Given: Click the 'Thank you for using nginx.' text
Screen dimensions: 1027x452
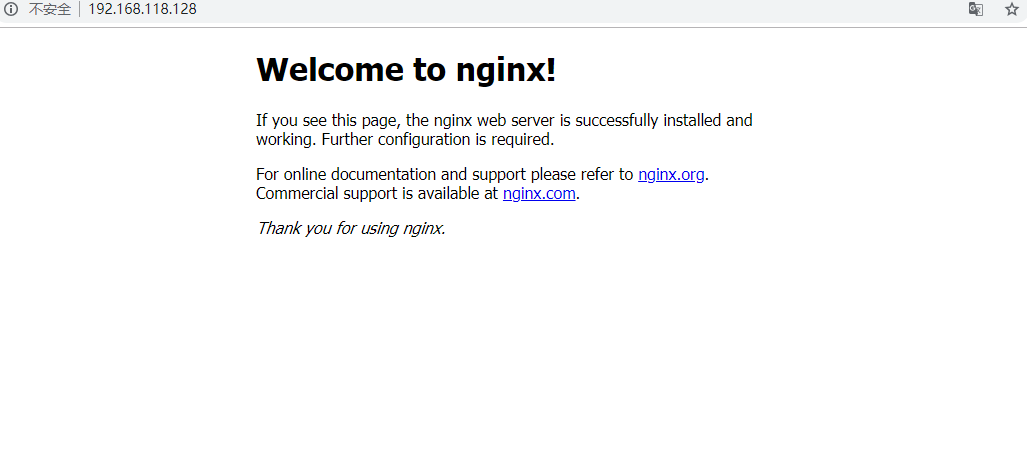Looking at the screenshot, I should tap(351, 228).
